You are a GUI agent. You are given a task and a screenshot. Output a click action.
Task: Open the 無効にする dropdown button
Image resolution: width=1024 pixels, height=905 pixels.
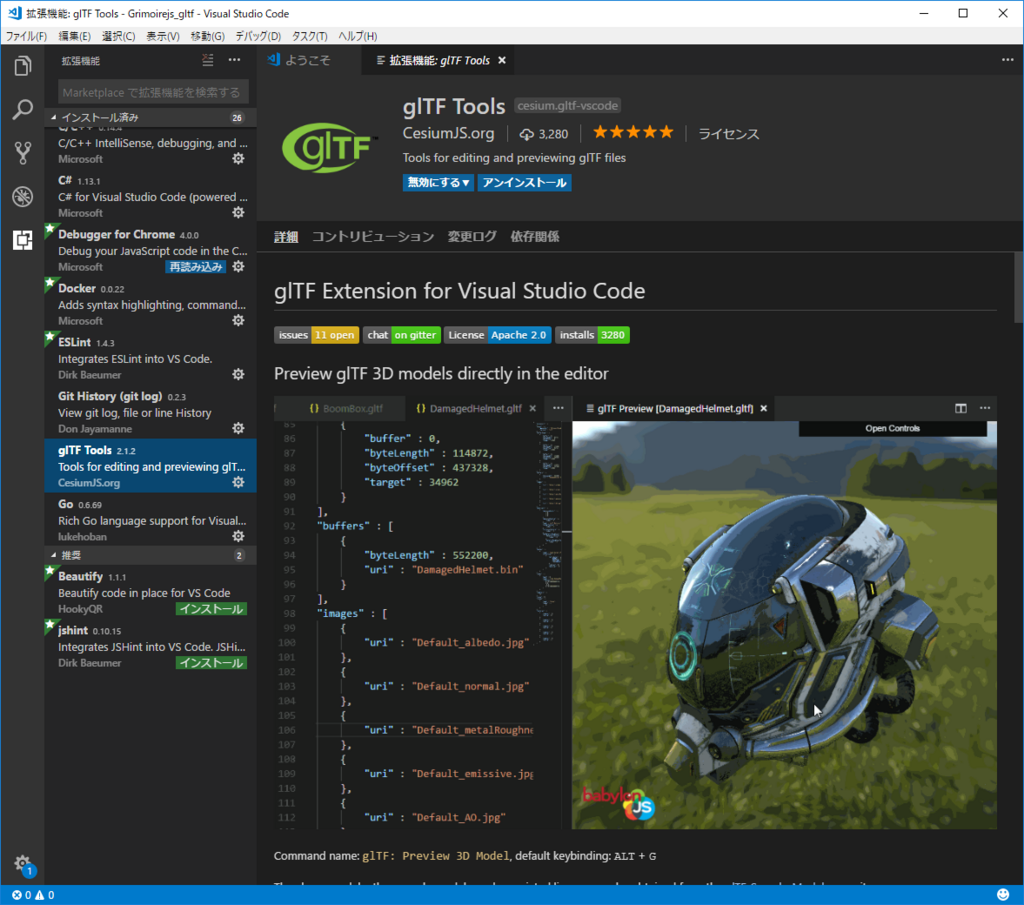point(438,183)
